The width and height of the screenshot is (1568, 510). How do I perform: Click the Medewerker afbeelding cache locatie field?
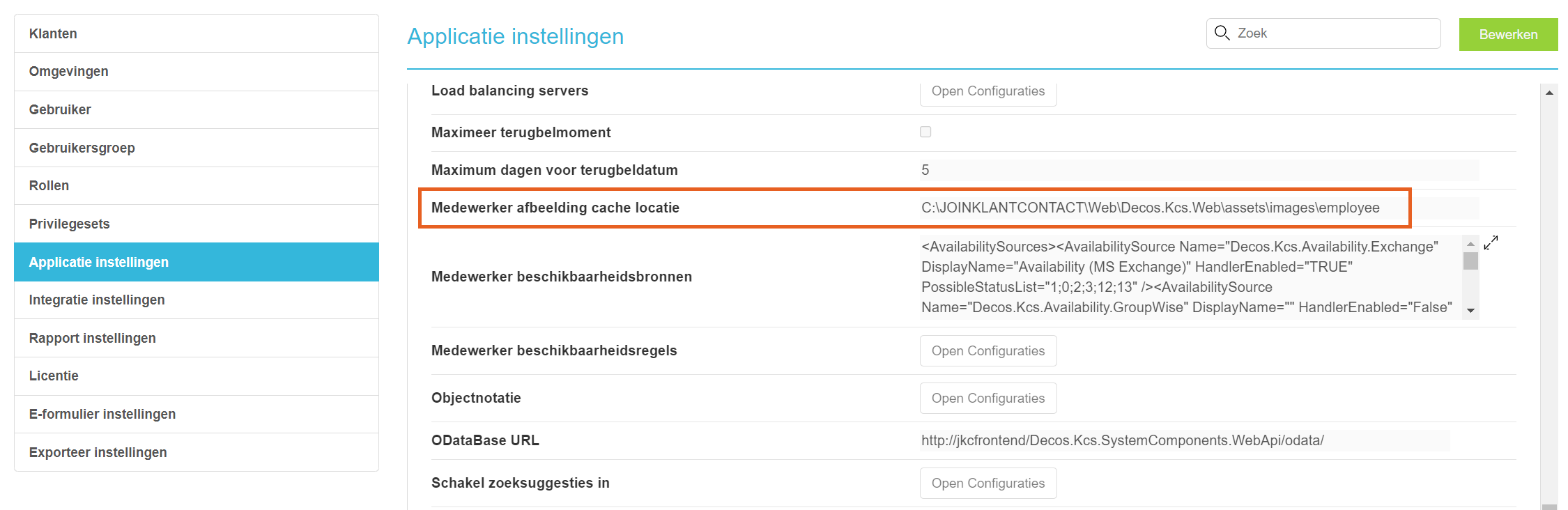point(1199,208)
